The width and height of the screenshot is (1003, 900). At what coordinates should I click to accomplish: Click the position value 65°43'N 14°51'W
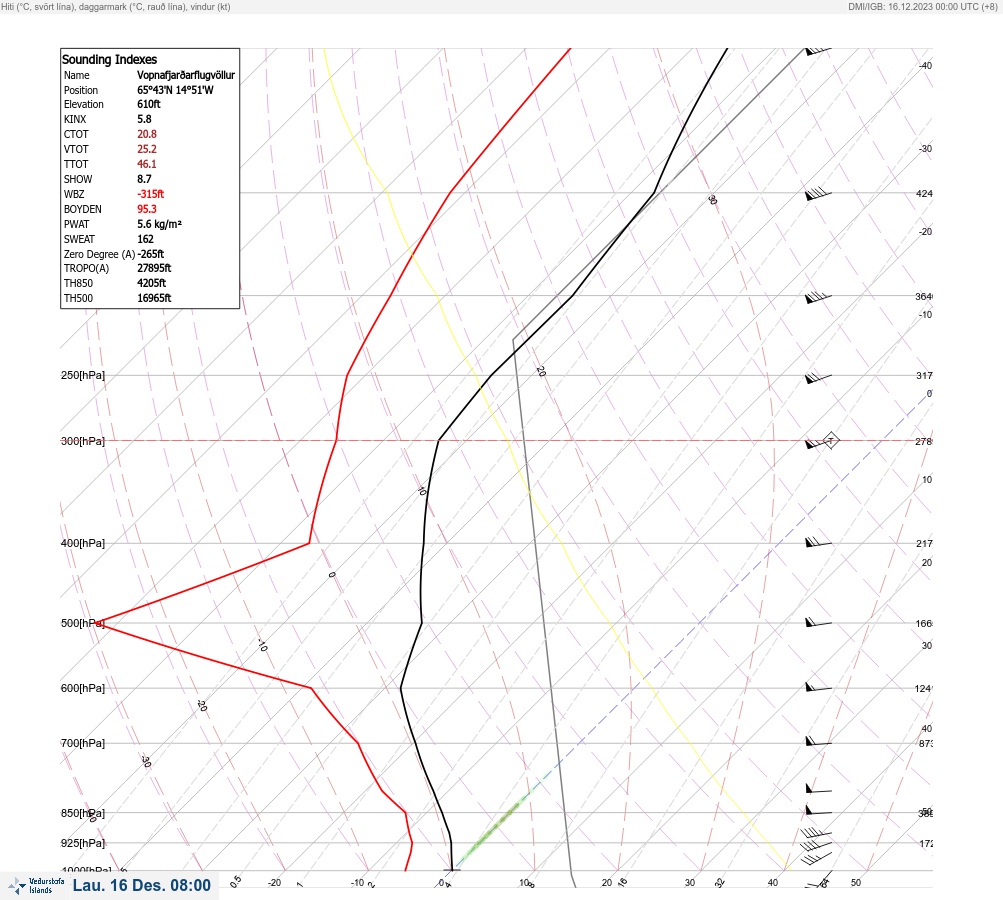click(x=175, y=90)
